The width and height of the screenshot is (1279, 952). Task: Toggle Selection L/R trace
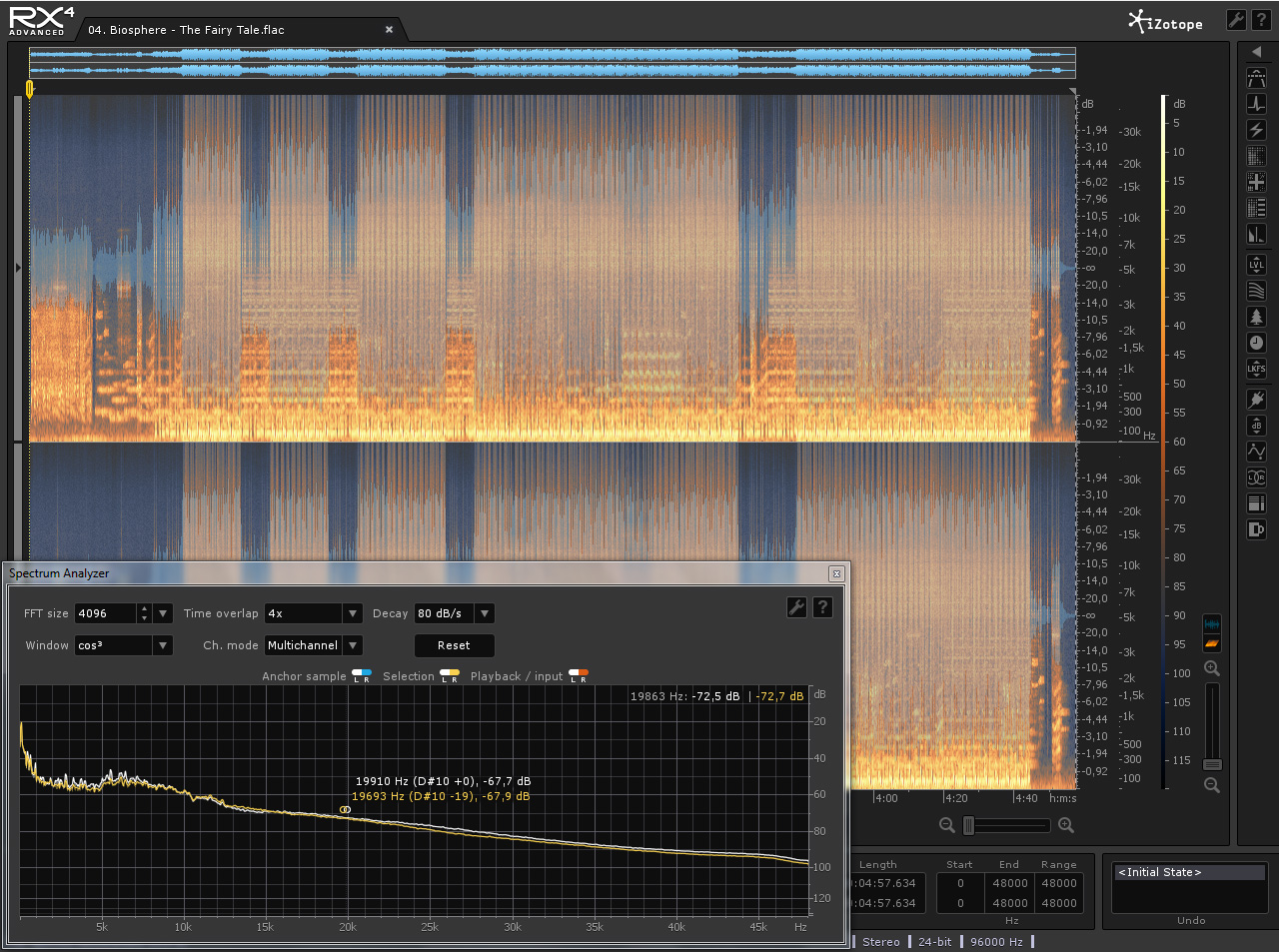point(450,675)
